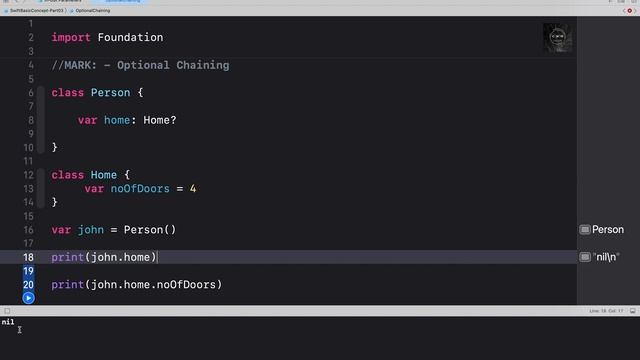Click the avatar thumbnail at top right
Image resolution: width=640 pixels, height=360 pixels.
pyautogui.click(x=558, y=38)
